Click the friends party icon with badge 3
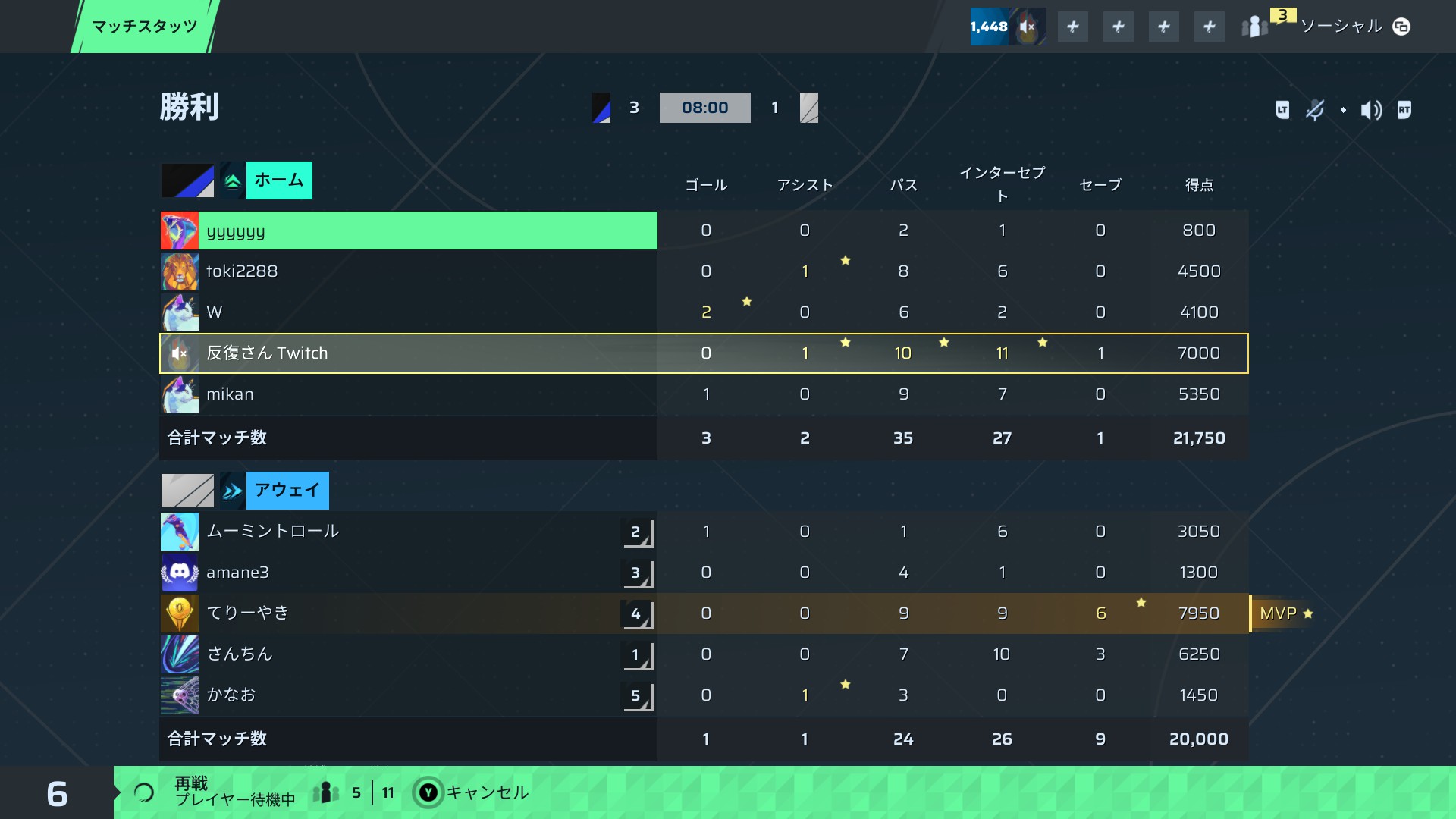The width and height of the screenshot is (1456, 819). click(x=1254, y=27)
